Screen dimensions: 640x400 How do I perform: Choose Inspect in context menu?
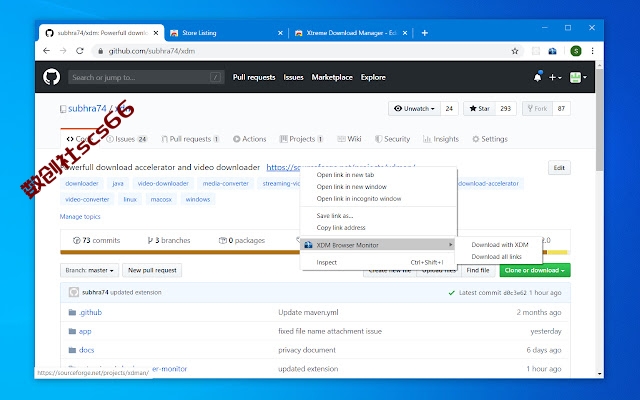coord(378,262)
